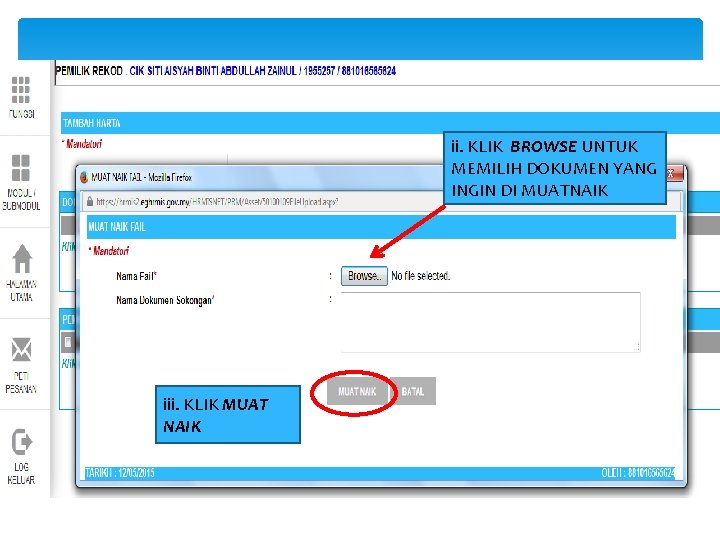This screenshot has height=540, width=720.
Task: Click the TAMBAH HARTA section header
Action: (390, 123)
